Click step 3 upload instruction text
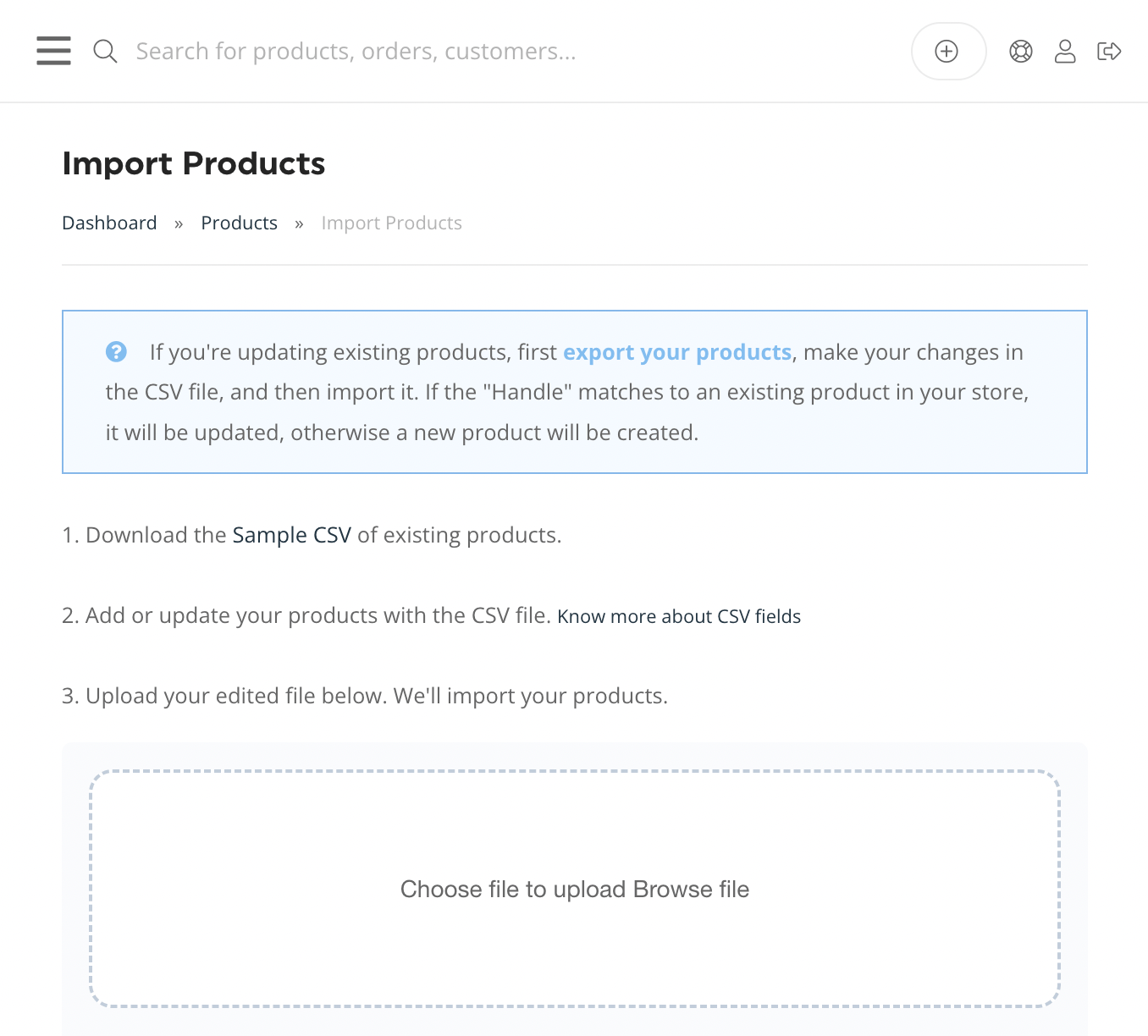The height and width of the screenshot is (1036, 1148). point(365,697)
